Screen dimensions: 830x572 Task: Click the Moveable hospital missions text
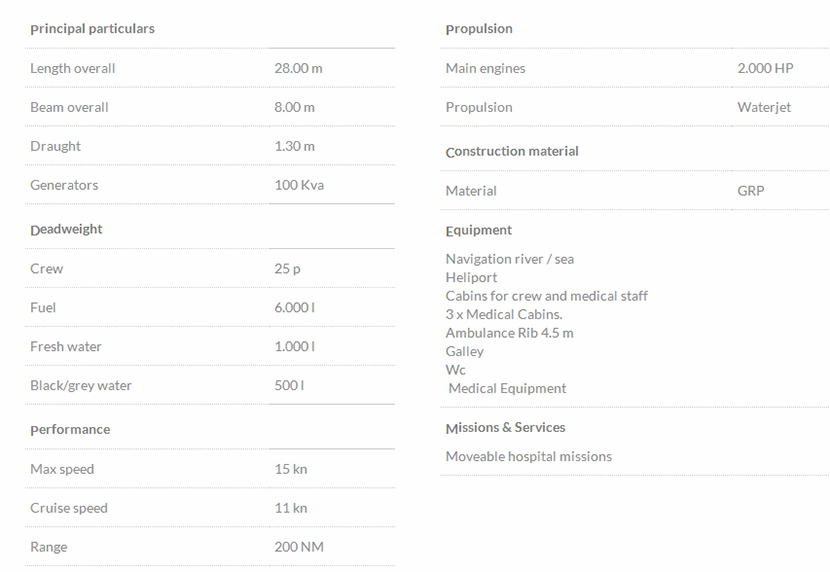tap(529, 457)
